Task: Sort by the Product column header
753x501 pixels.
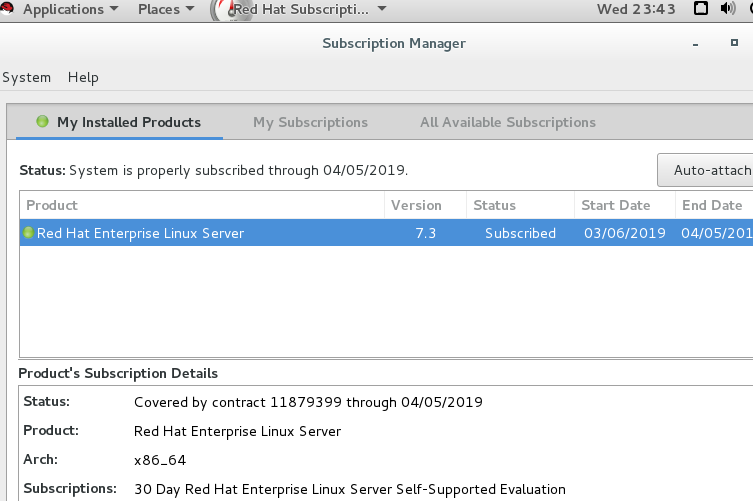Action: [202, 205]
